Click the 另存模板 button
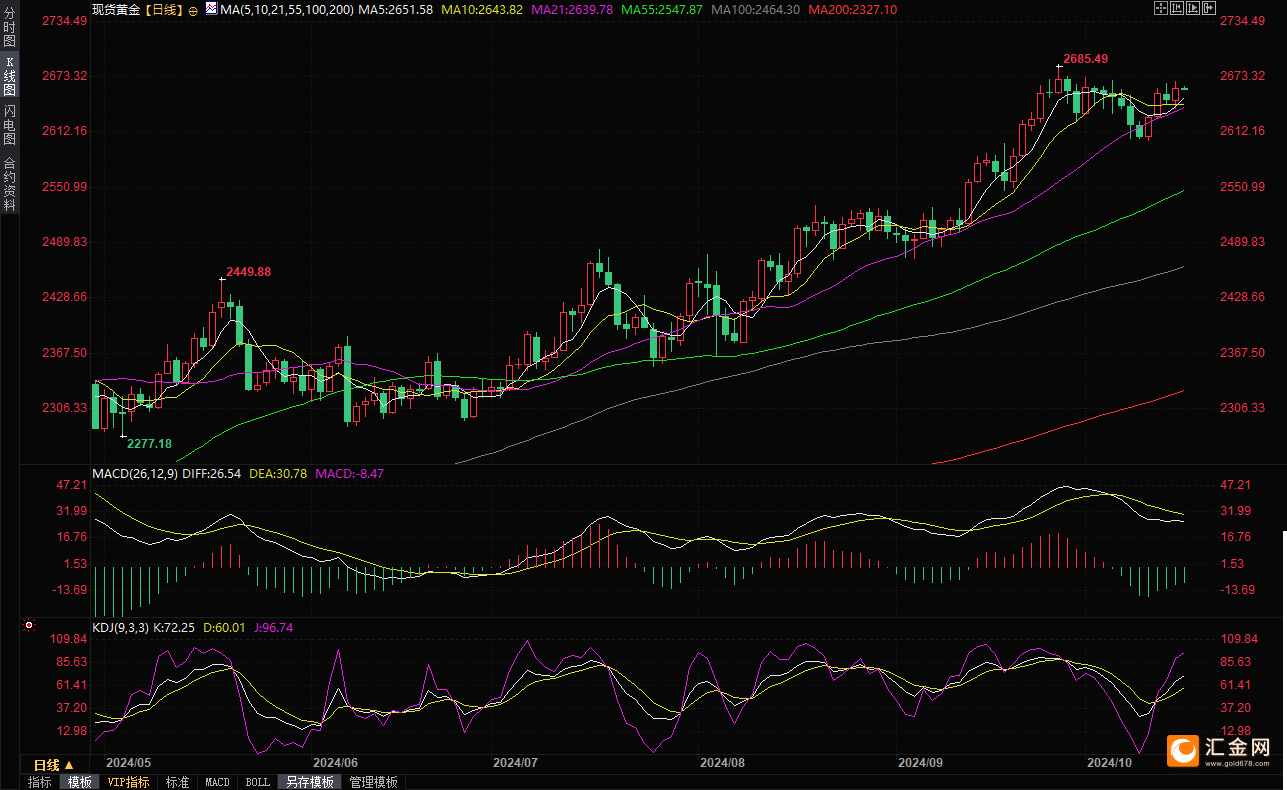The image size is (1287, 790). 310,782
